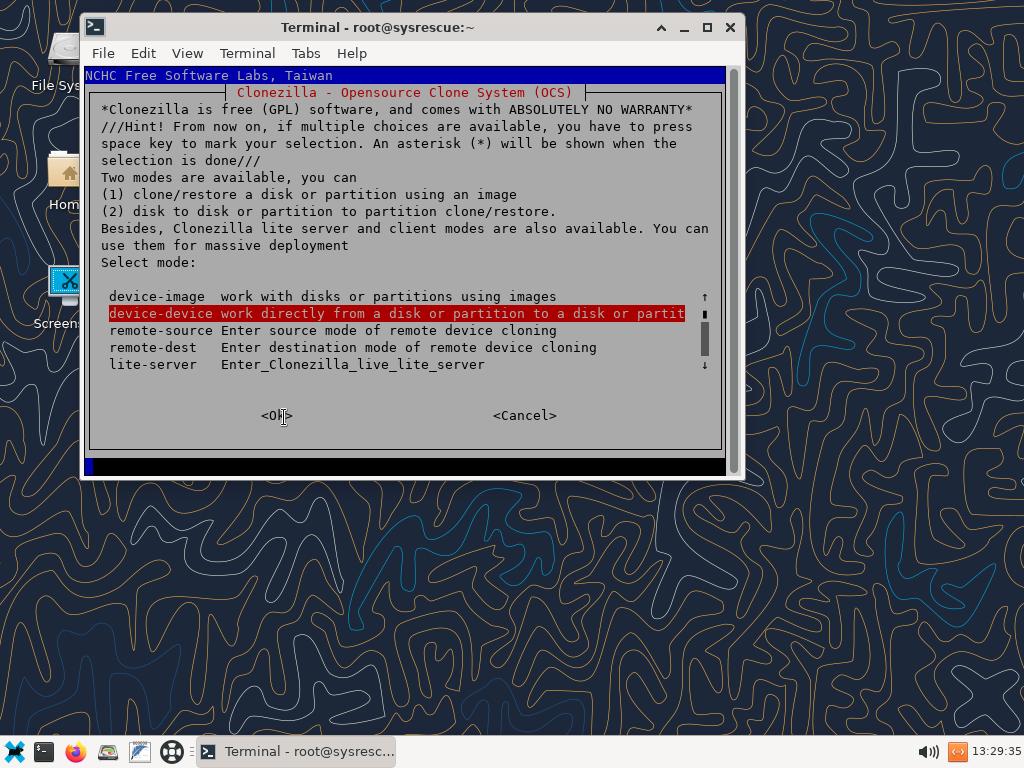Open the File menu in Terminal
Viewport: 1024px width, 768px height.
(103, 53)
